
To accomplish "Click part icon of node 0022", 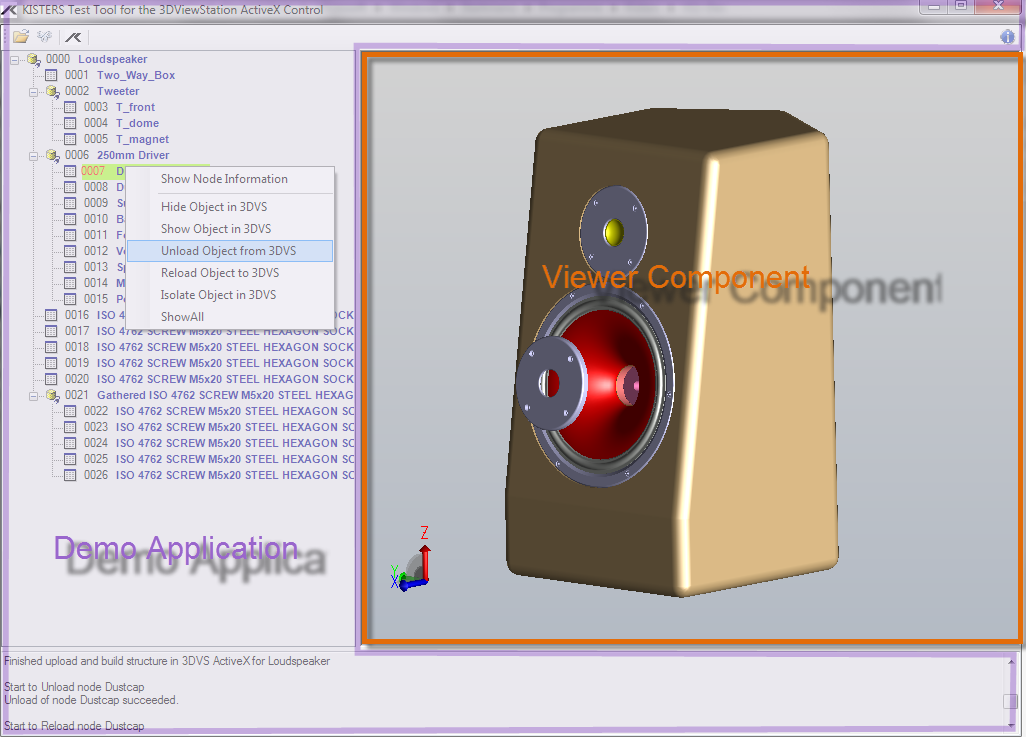I will click(x=70, y=412).
